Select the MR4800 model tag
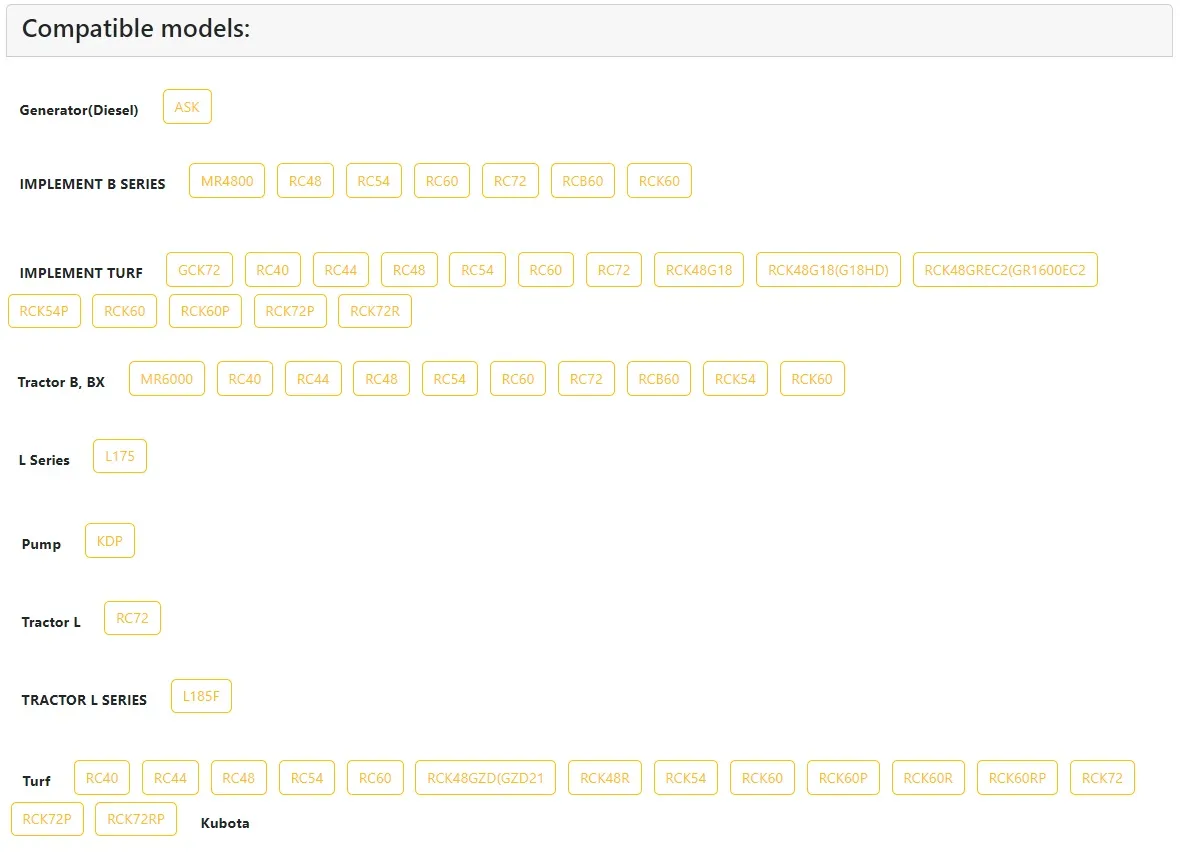 click(x=227, y=181)
